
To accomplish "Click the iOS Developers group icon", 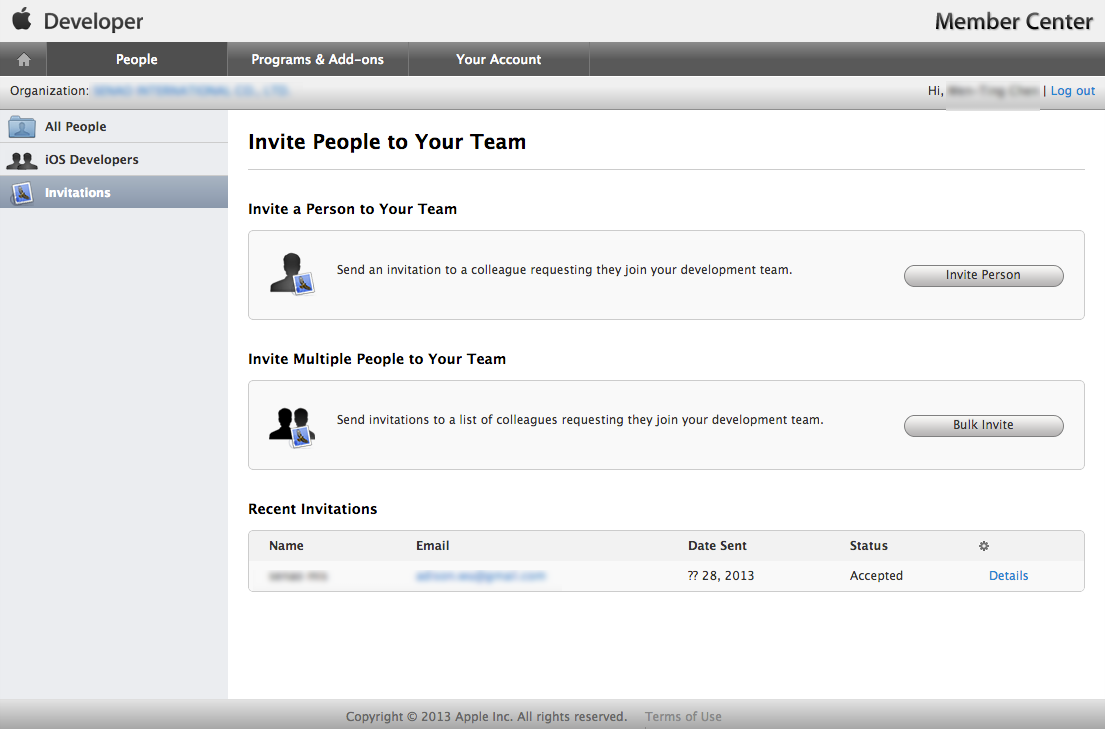I will click(x=22, y=160).
